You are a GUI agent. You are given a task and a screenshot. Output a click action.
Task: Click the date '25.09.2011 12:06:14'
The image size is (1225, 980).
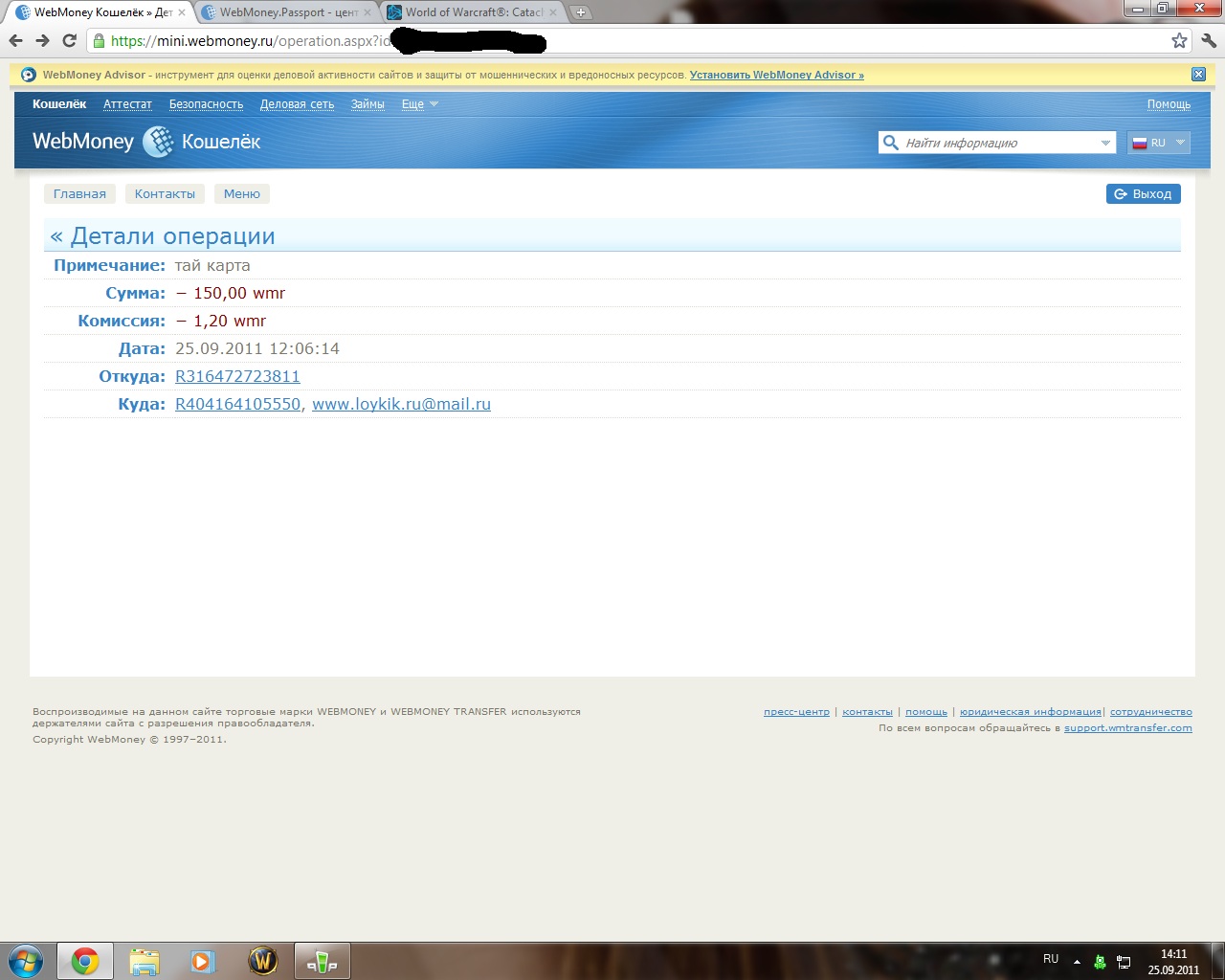tap(257, 348)
